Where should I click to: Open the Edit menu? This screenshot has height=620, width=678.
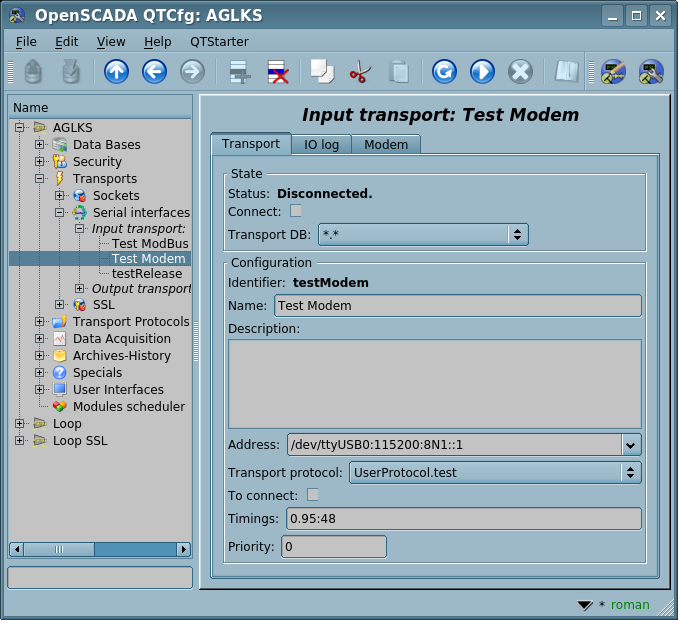(67, 42)
